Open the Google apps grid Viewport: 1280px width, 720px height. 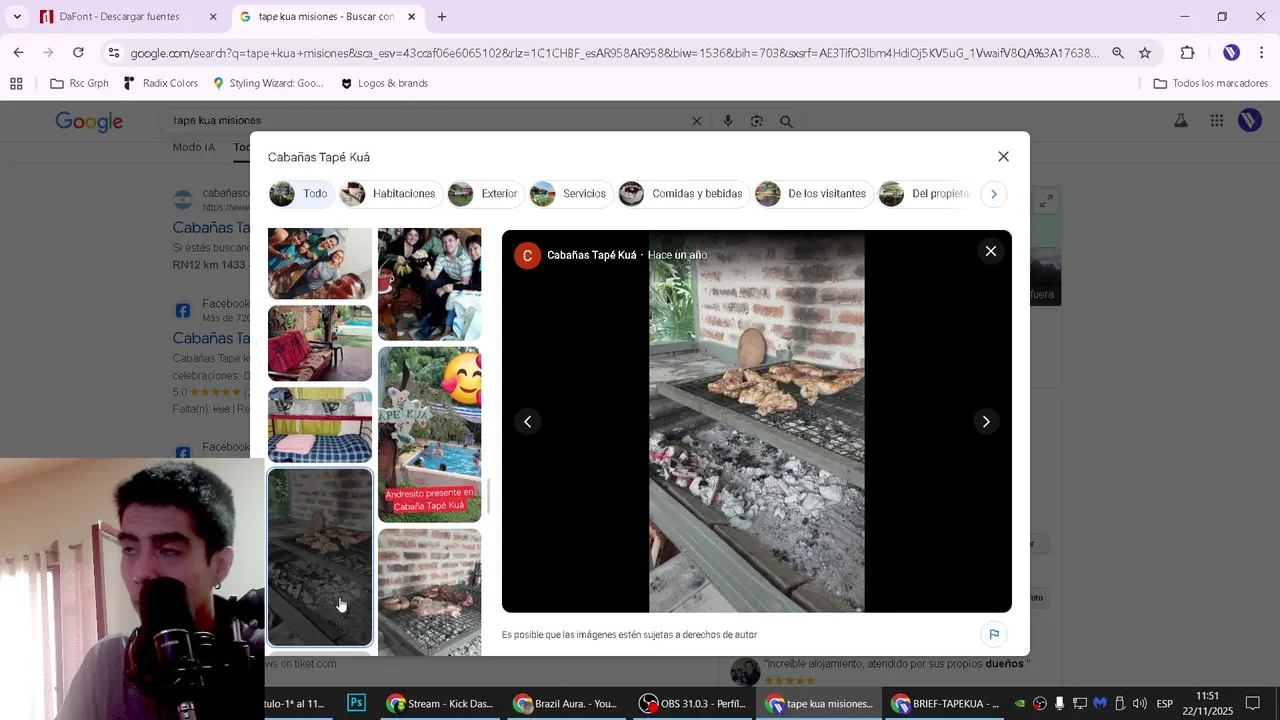coord(1216,121)
